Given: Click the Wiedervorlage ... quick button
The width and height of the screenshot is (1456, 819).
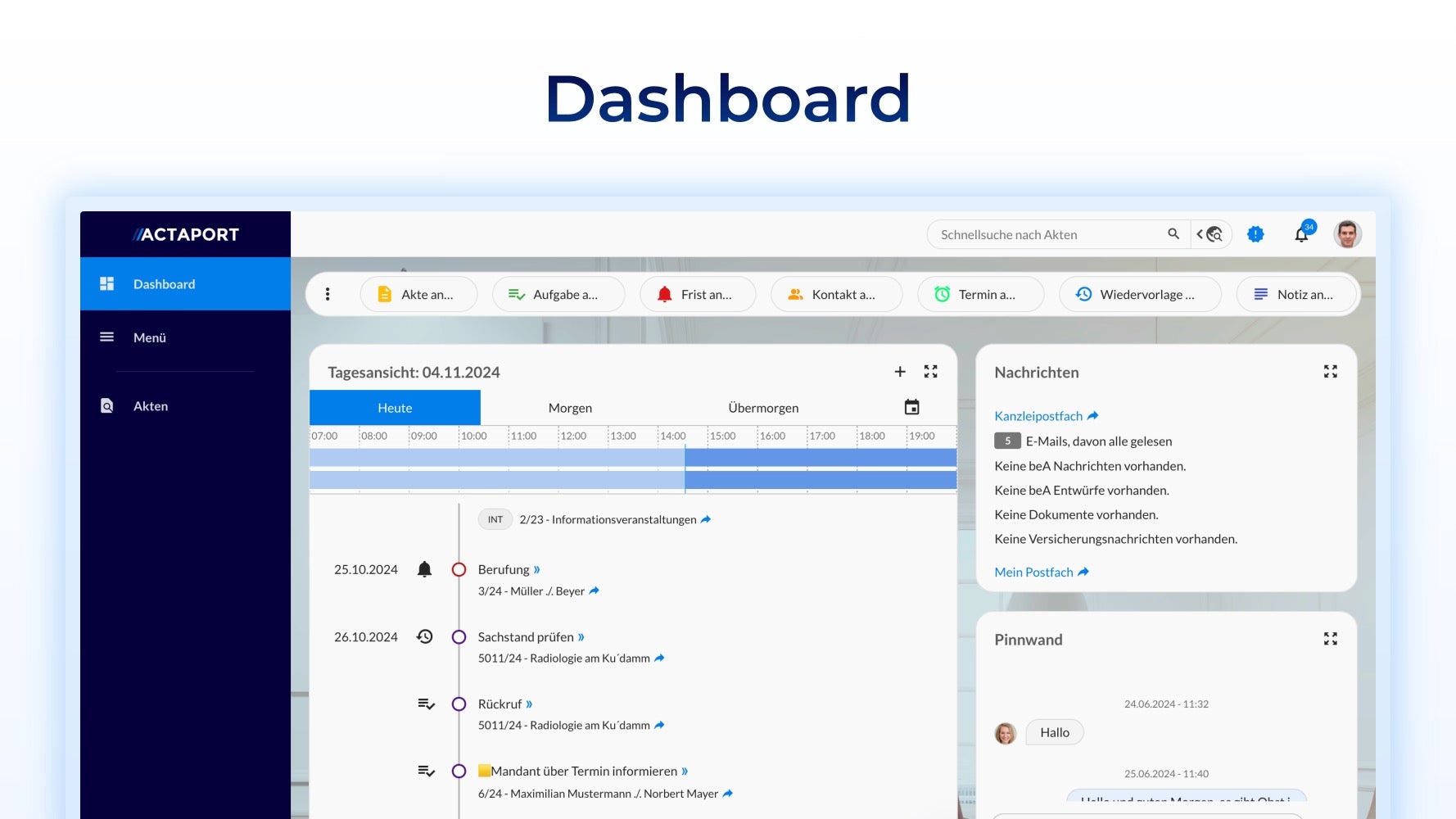Looking at the screenshot, I should tap(1140, 294).
